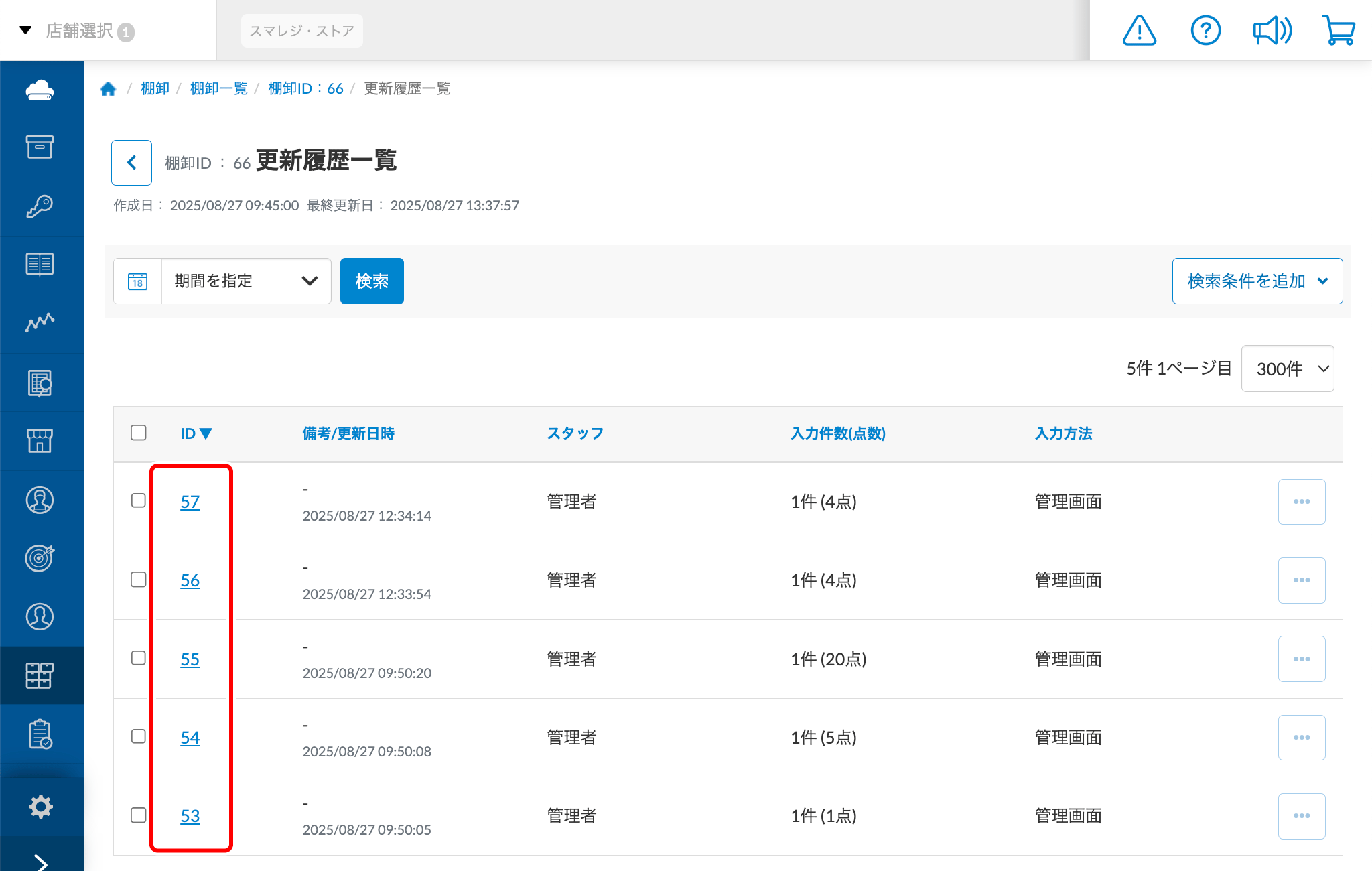Check the checkbox for row ID 57
Screen dimensions: 1372x871
pyautogui.click(x=139, y=500)
